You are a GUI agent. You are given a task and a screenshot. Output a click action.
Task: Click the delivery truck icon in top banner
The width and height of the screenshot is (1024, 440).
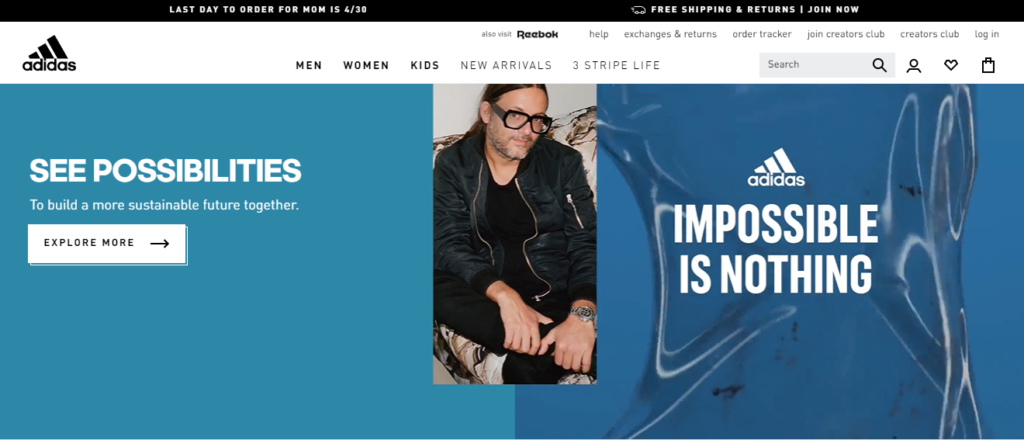(x=638, y=10)
